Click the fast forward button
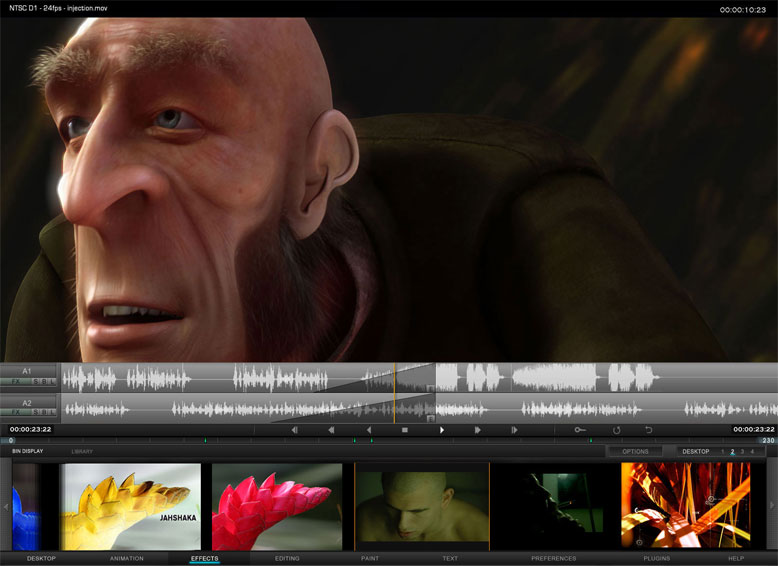The width and height of the screenshot is (778, 566). [478, 430]
